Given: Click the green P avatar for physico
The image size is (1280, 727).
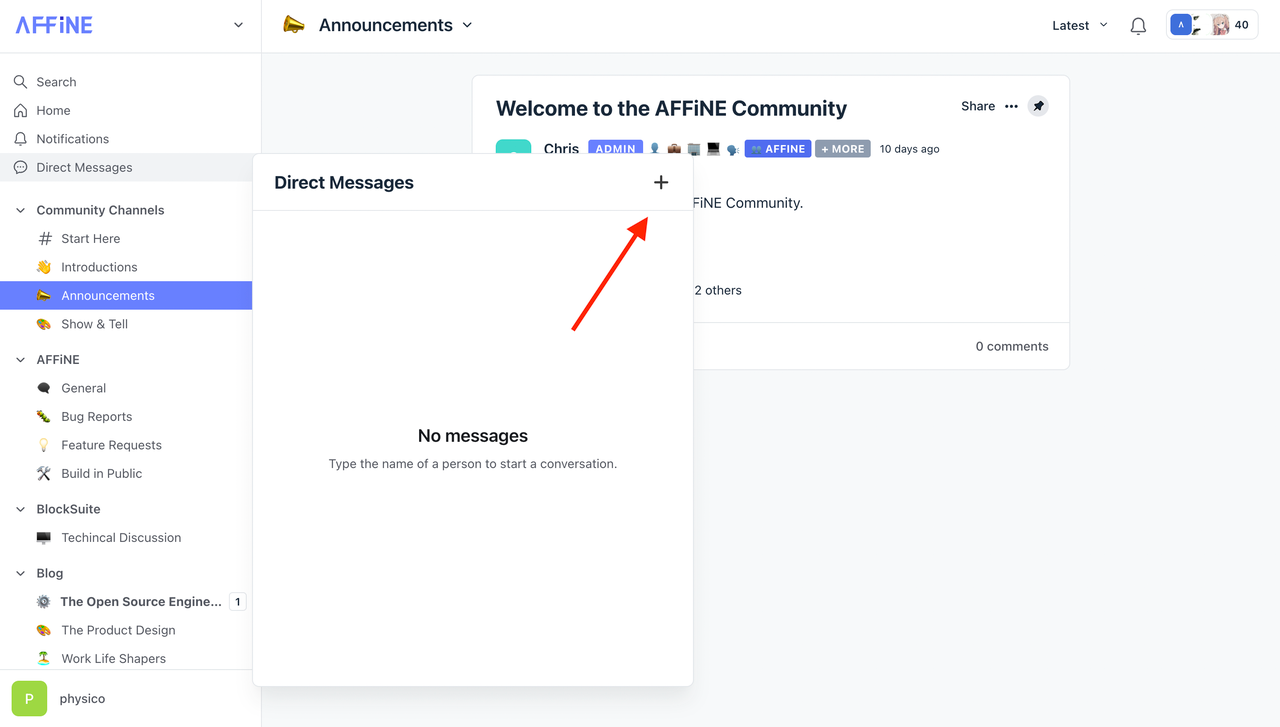Looking at the screenshot, I should (x=29, y=698).
